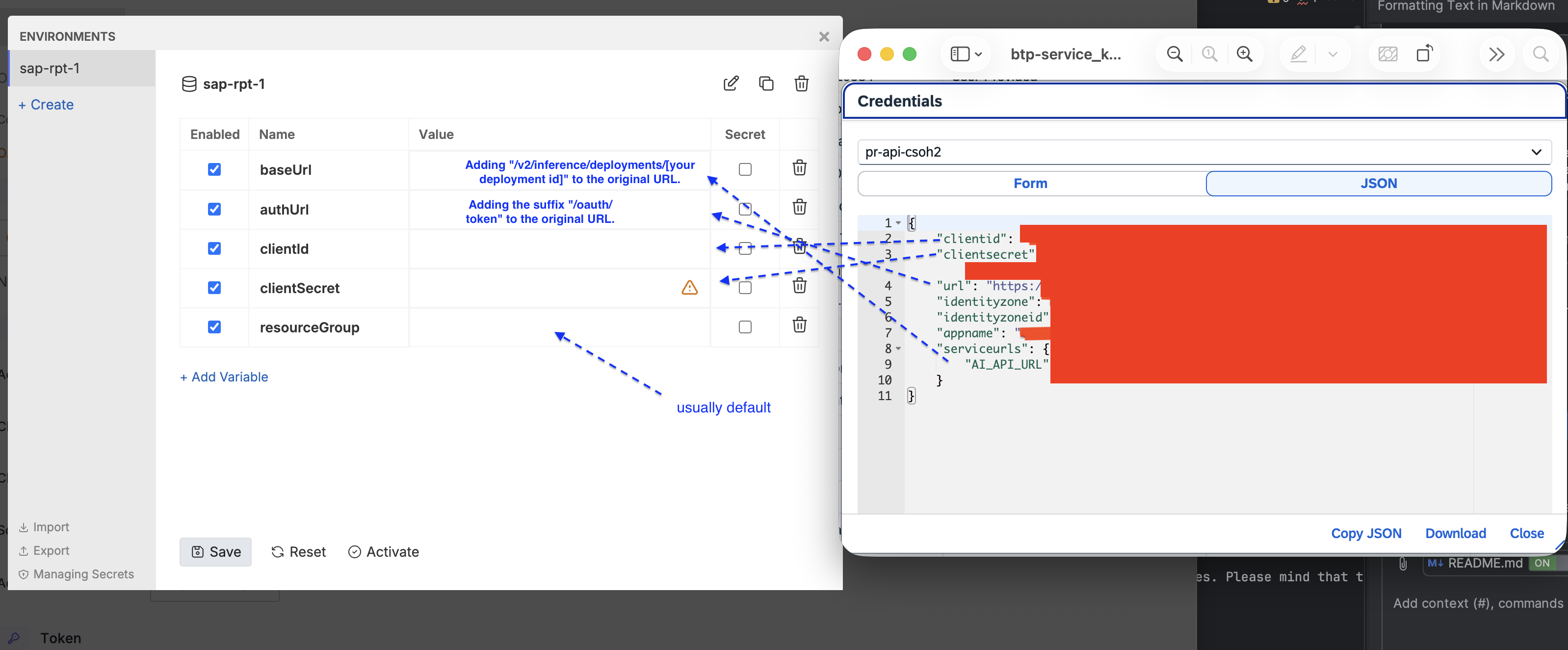Image resolution: width=1568 pixels, height=650 pixels.
Task: Click the Save button
Action: [x=215, y=552]
